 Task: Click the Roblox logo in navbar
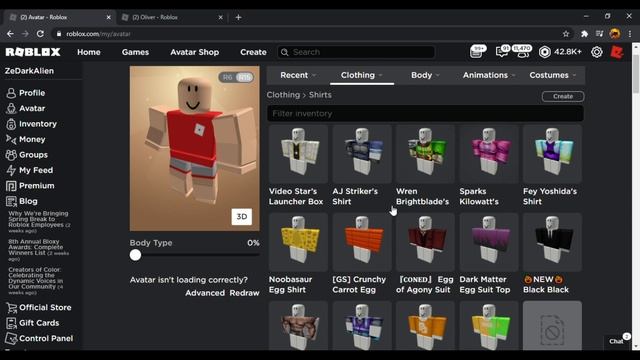[x=33, y=52]
